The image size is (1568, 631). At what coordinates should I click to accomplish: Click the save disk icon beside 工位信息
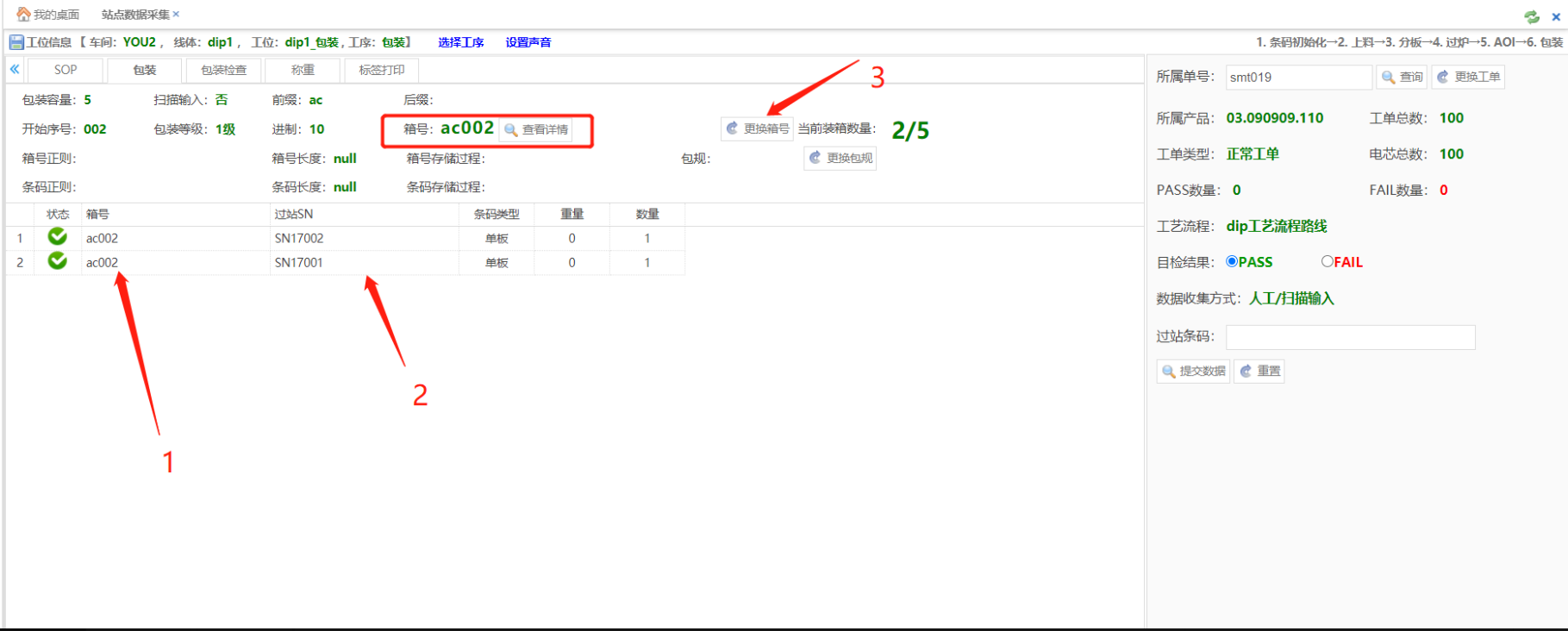16,42
